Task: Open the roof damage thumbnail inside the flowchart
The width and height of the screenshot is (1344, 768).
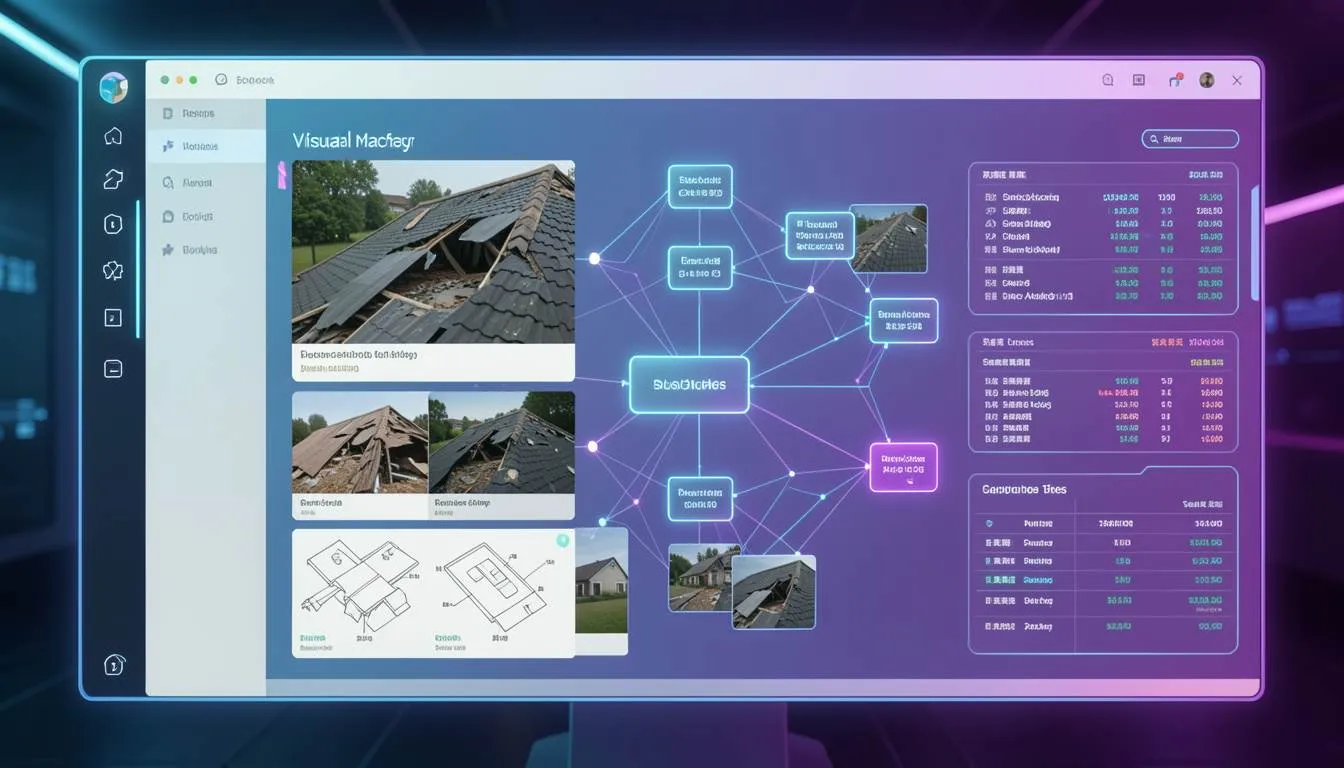Action: point(774,592)
